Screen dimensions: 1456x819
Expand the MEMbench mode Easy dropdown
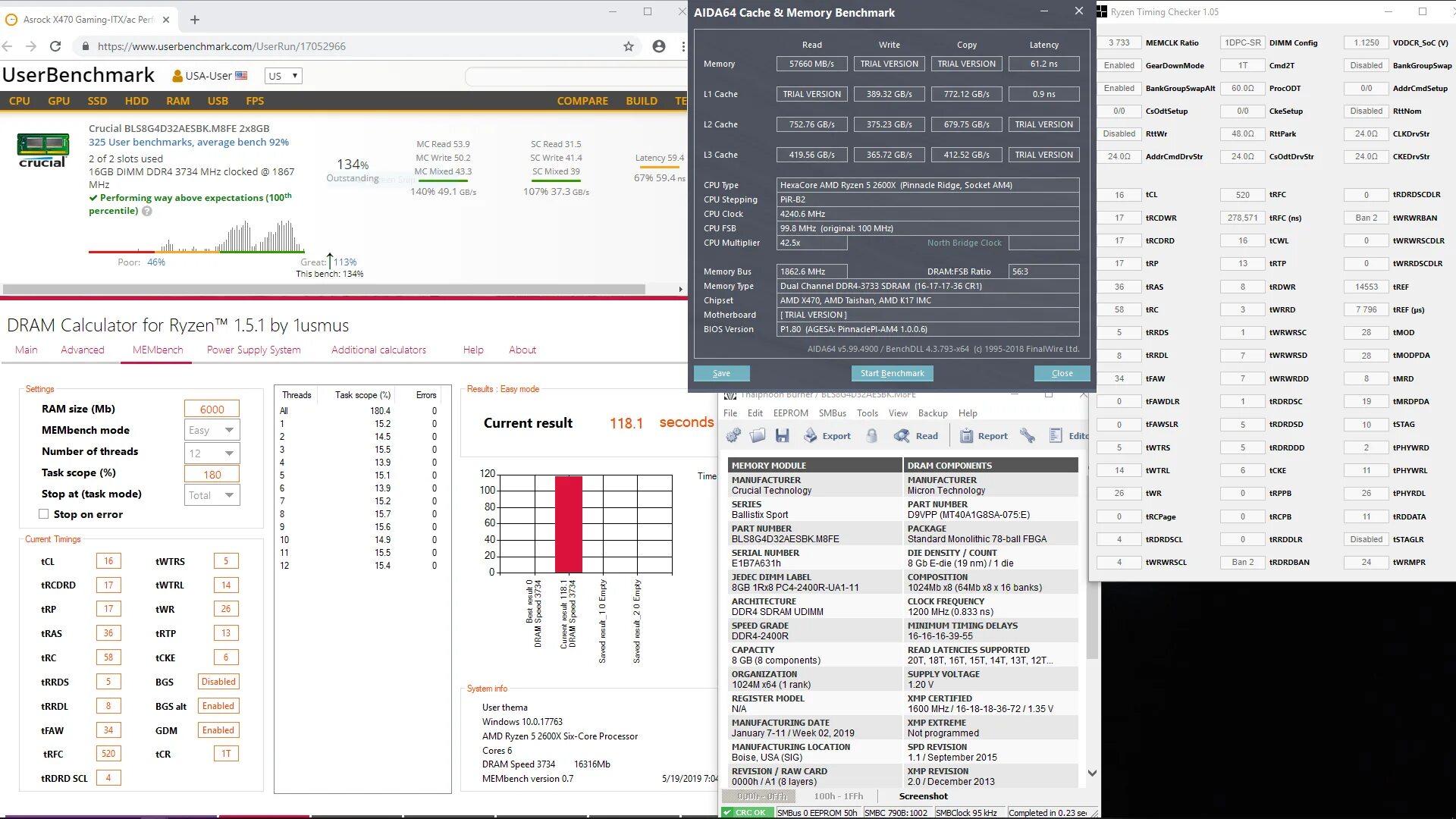(x=212, y=430)
